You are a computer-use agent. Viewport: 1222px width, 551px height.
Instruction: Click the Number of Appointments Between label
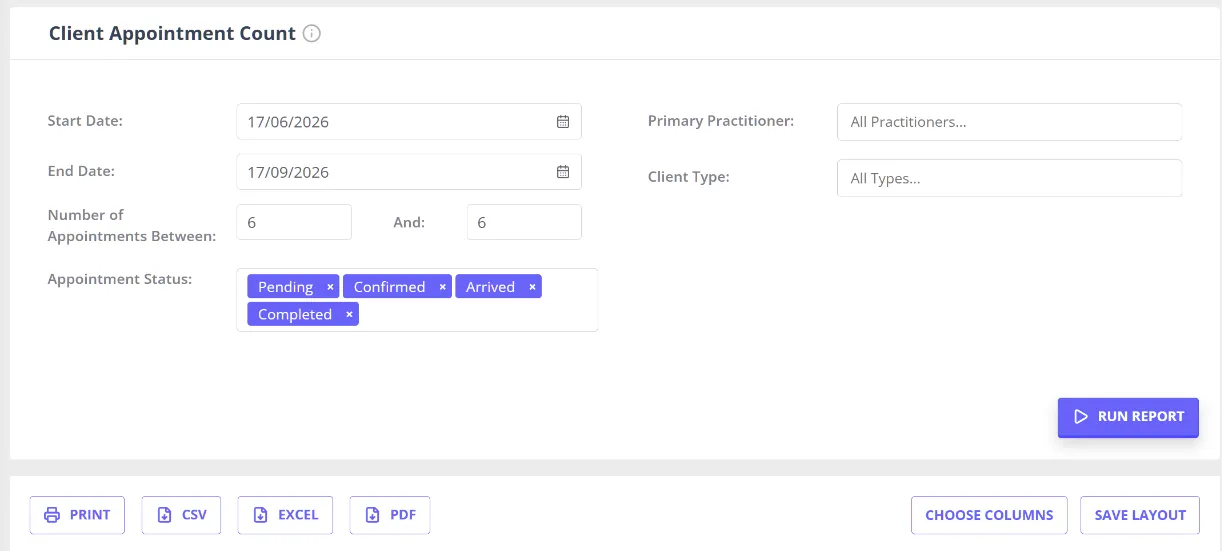[132, 226]
